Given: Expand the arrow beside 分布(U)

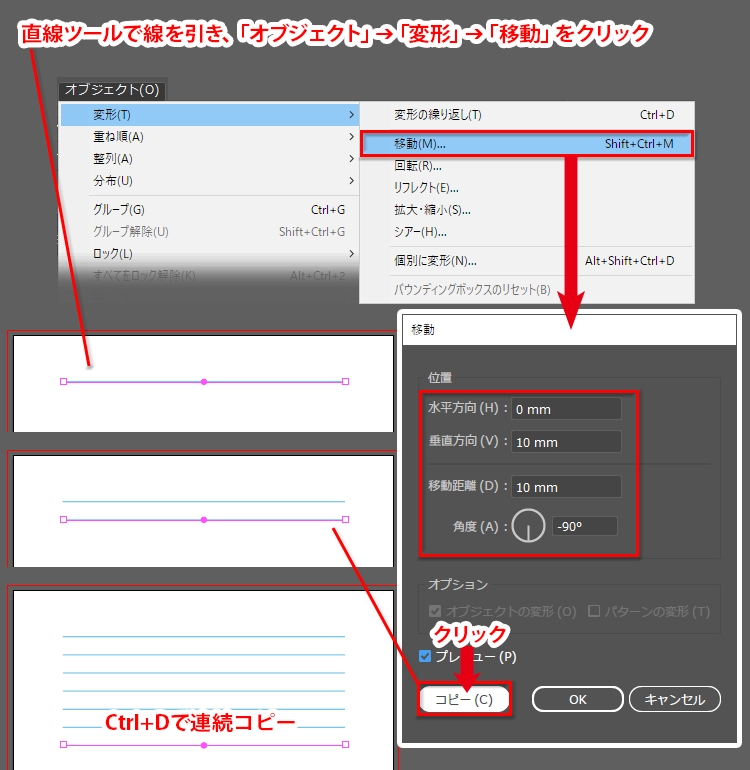Looking at the screenshot, I should [x=351, y=181].
